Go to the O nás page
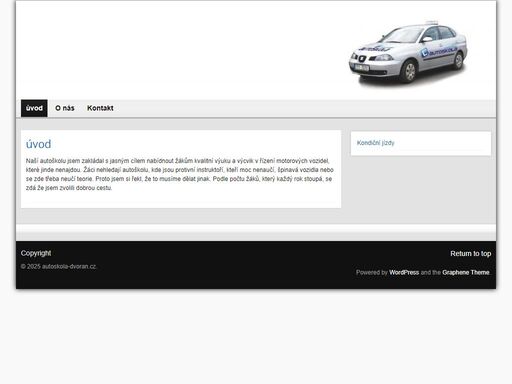Viewport: 512px width, 384px height. (x=65, y=108)
